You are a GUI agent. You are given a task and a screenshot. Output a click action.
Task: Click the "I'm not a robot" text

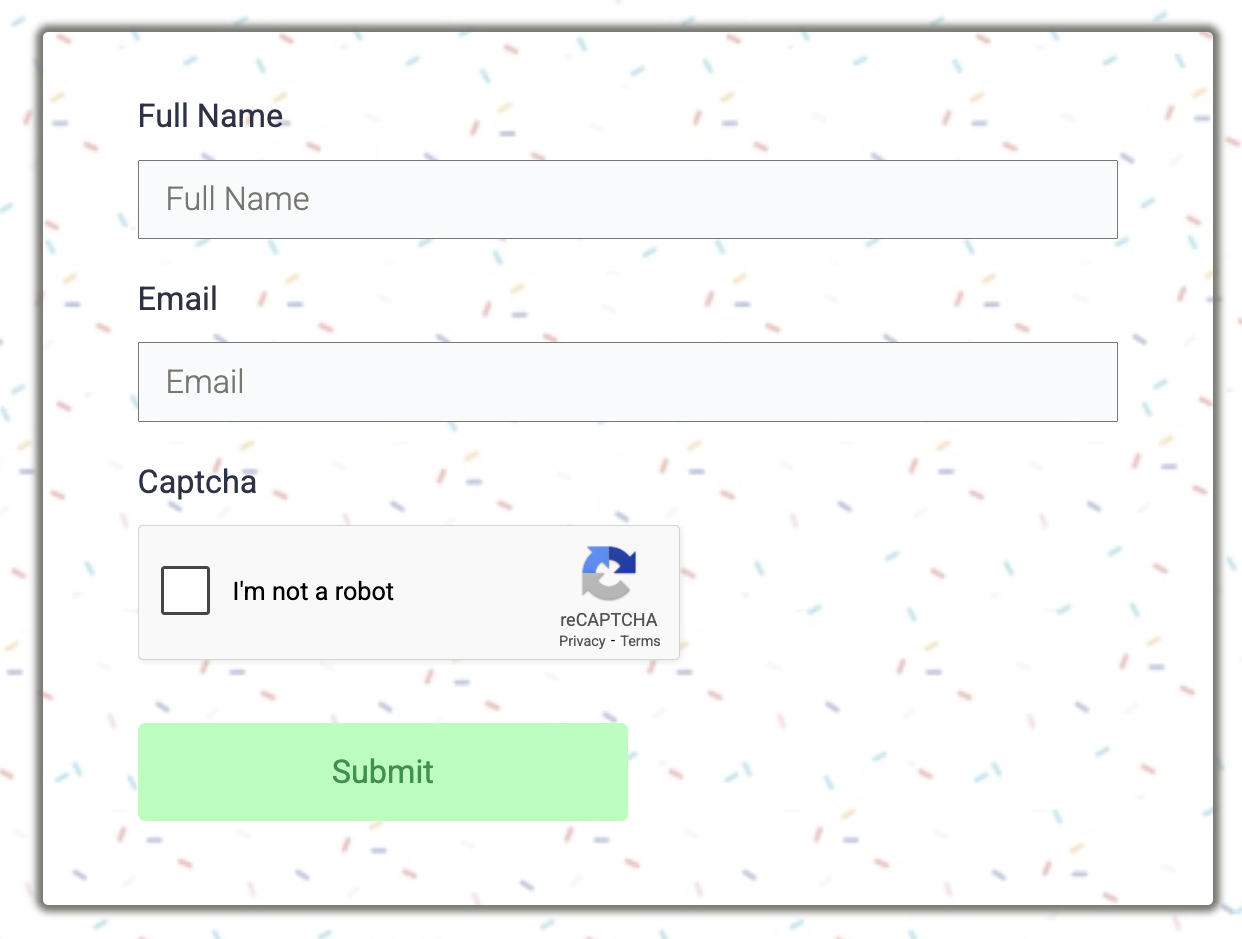313,592
